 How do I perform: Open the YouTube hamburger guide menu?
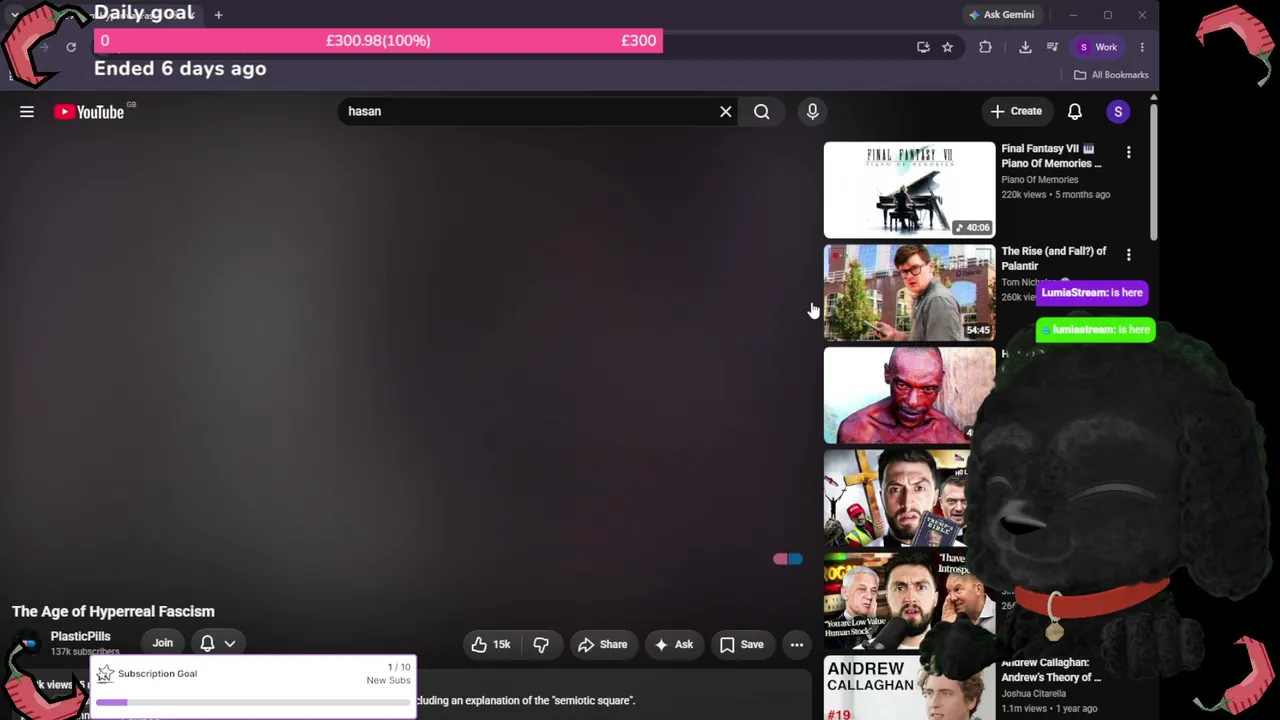(x=27, y=112)
